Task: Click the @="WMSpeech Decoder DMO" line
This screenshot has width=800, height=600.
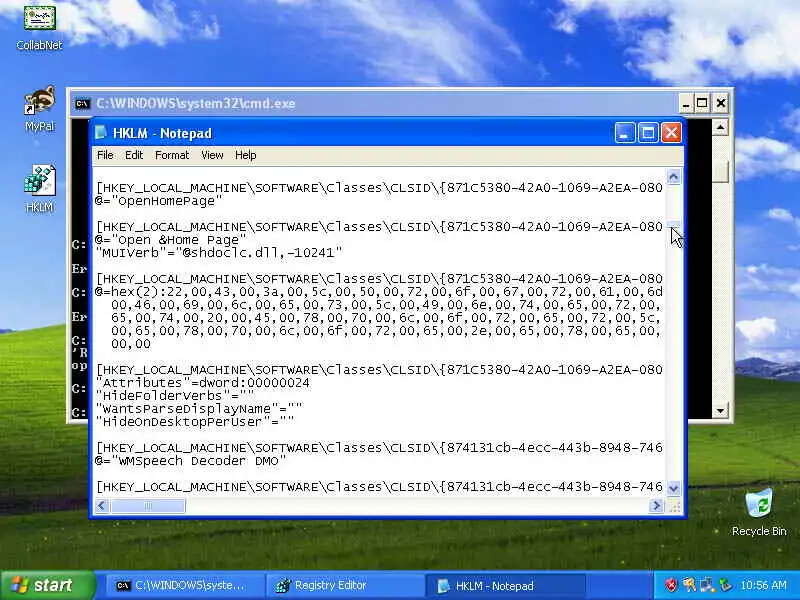Action: click(190, 461)
